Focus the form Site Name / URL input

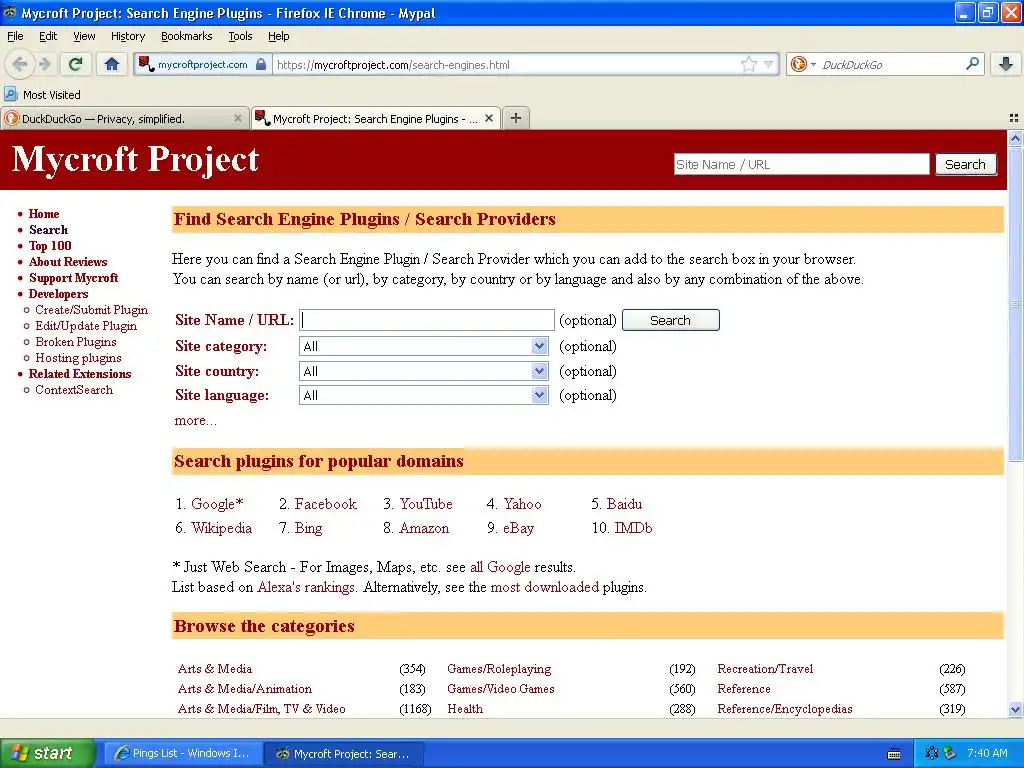[427, 320]
